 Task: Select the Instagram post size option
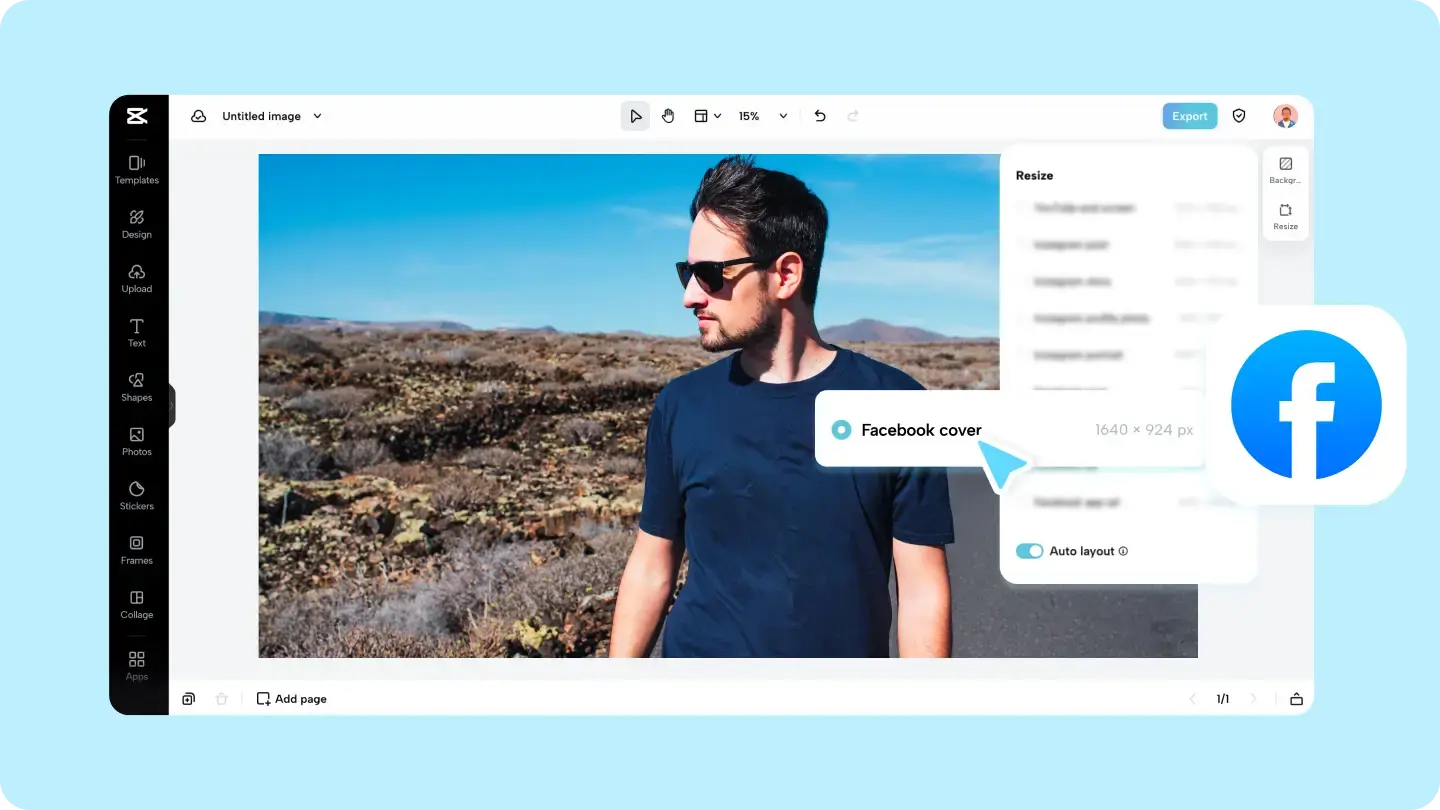(1128, 245)
